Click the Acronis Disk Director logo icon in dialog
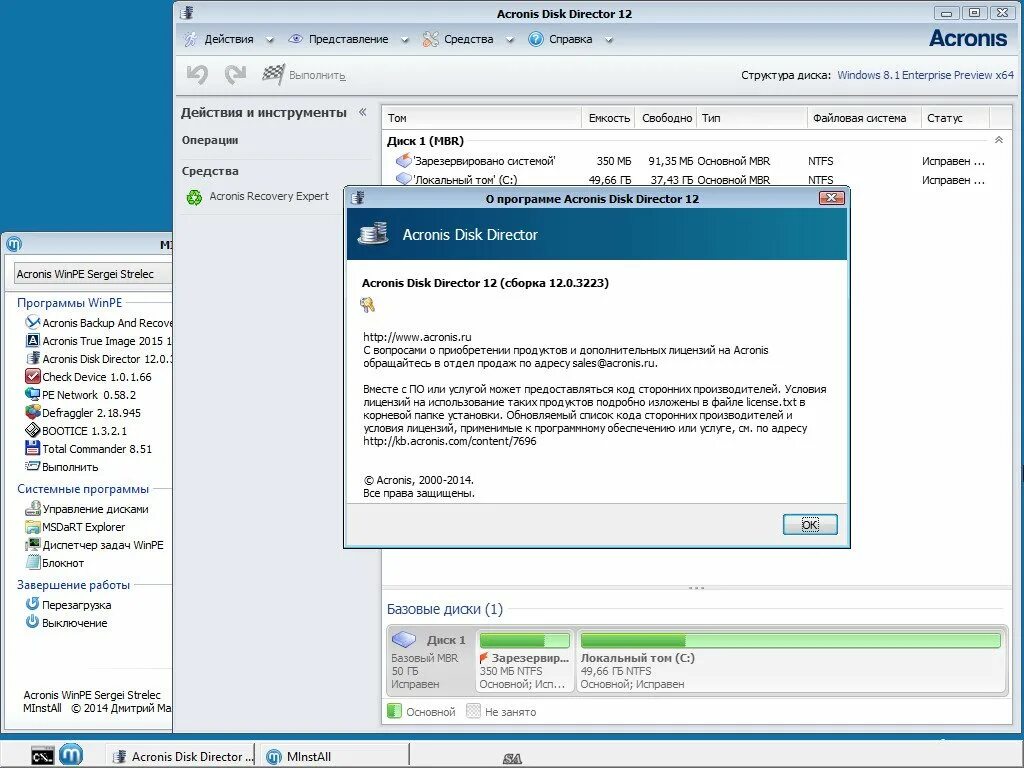The height and width of the screenshot is (768, 1024). (x=373, y=234)
